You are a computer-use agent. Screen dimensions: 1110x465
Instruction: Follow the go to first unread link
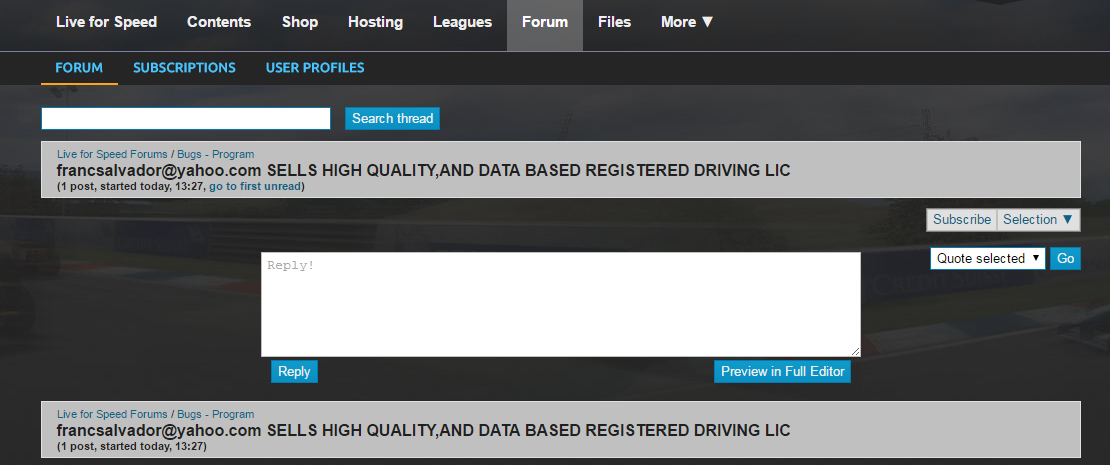256,187
